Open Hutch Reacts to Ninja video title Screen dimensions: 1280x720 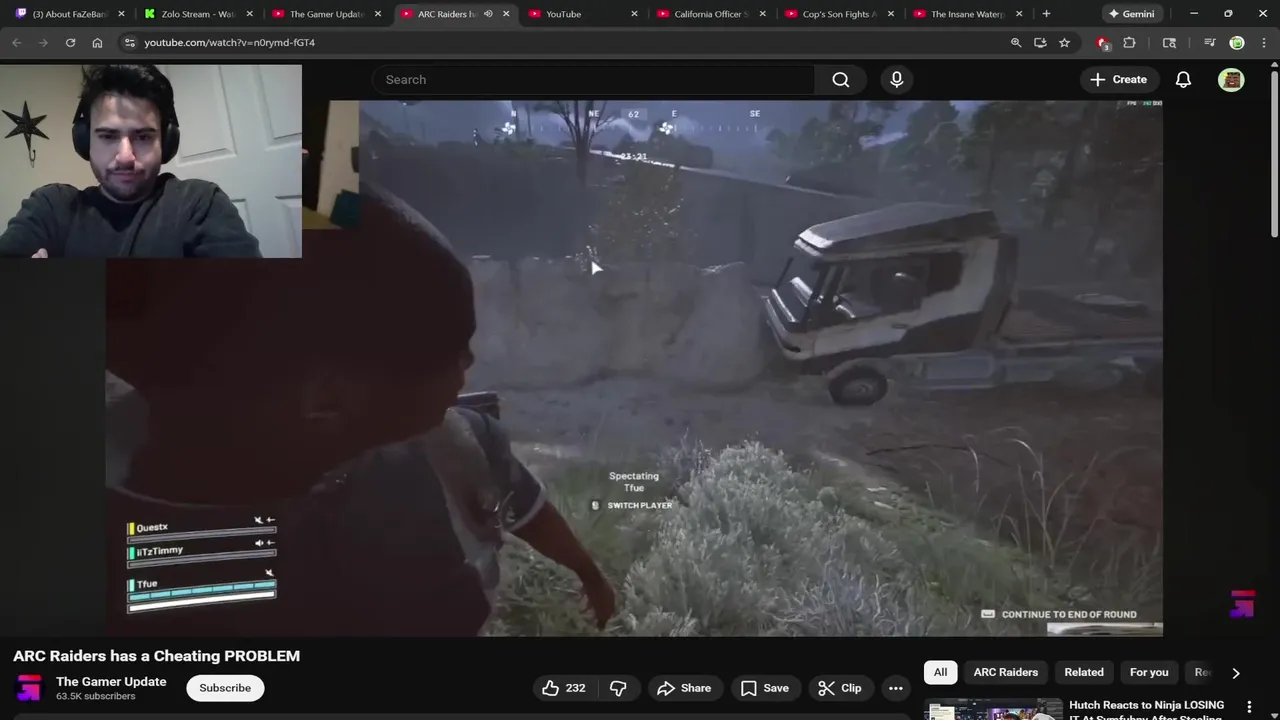(x=1146, y=711)
